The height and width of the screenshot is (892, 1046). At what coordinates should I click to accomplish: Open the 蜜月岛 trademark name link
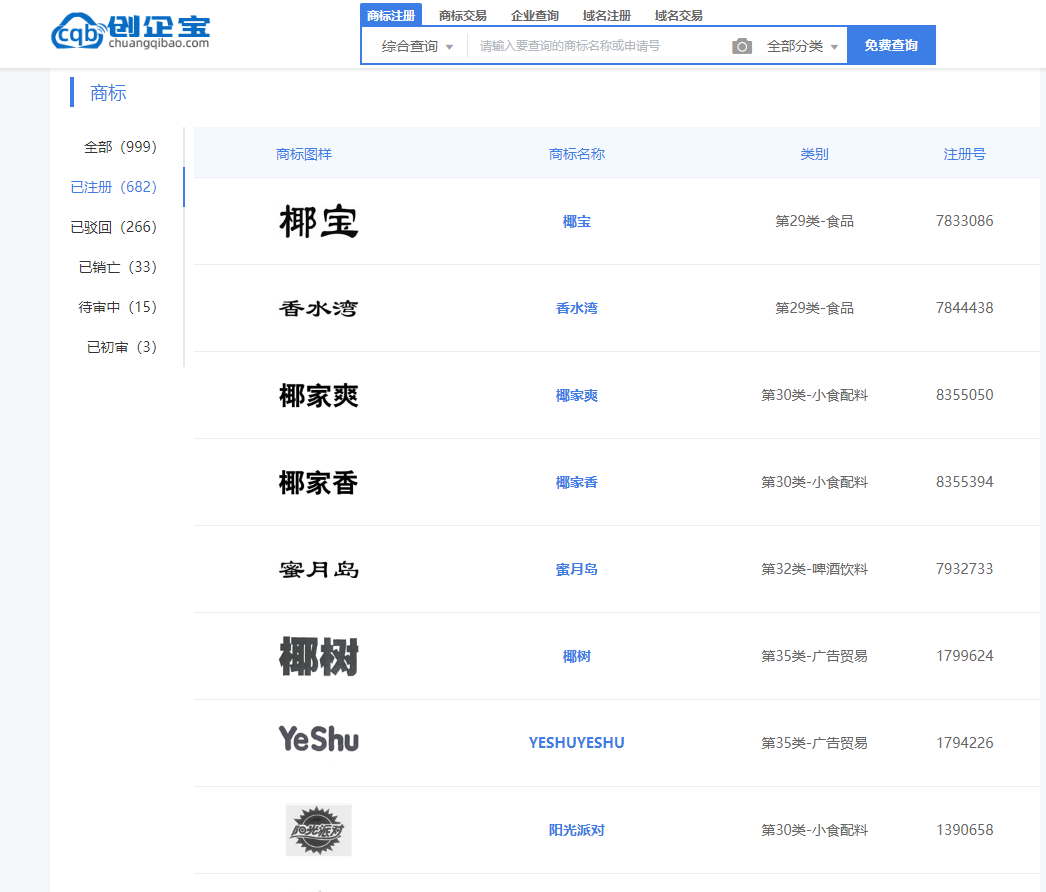click(577, 569)
